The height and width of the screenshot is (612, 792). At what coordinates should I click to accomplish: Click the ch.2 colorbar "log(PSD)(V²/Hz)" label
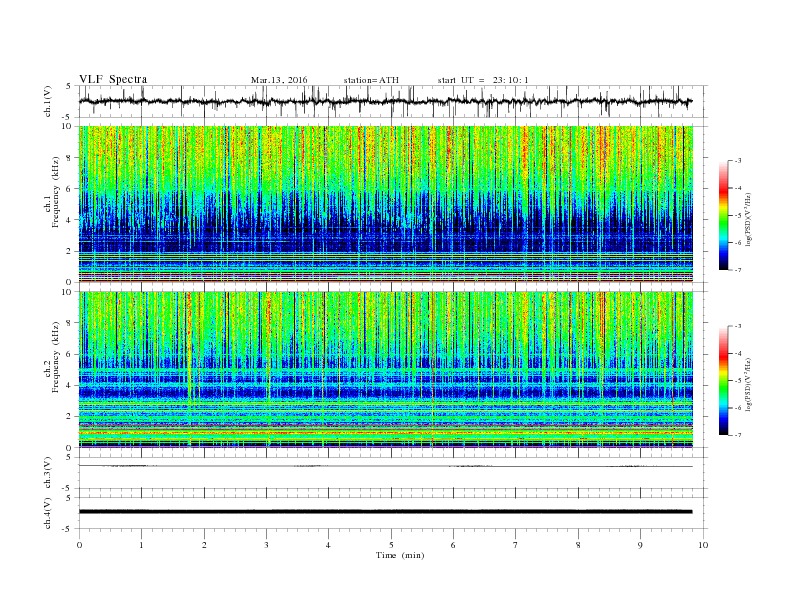pos(748,384)
